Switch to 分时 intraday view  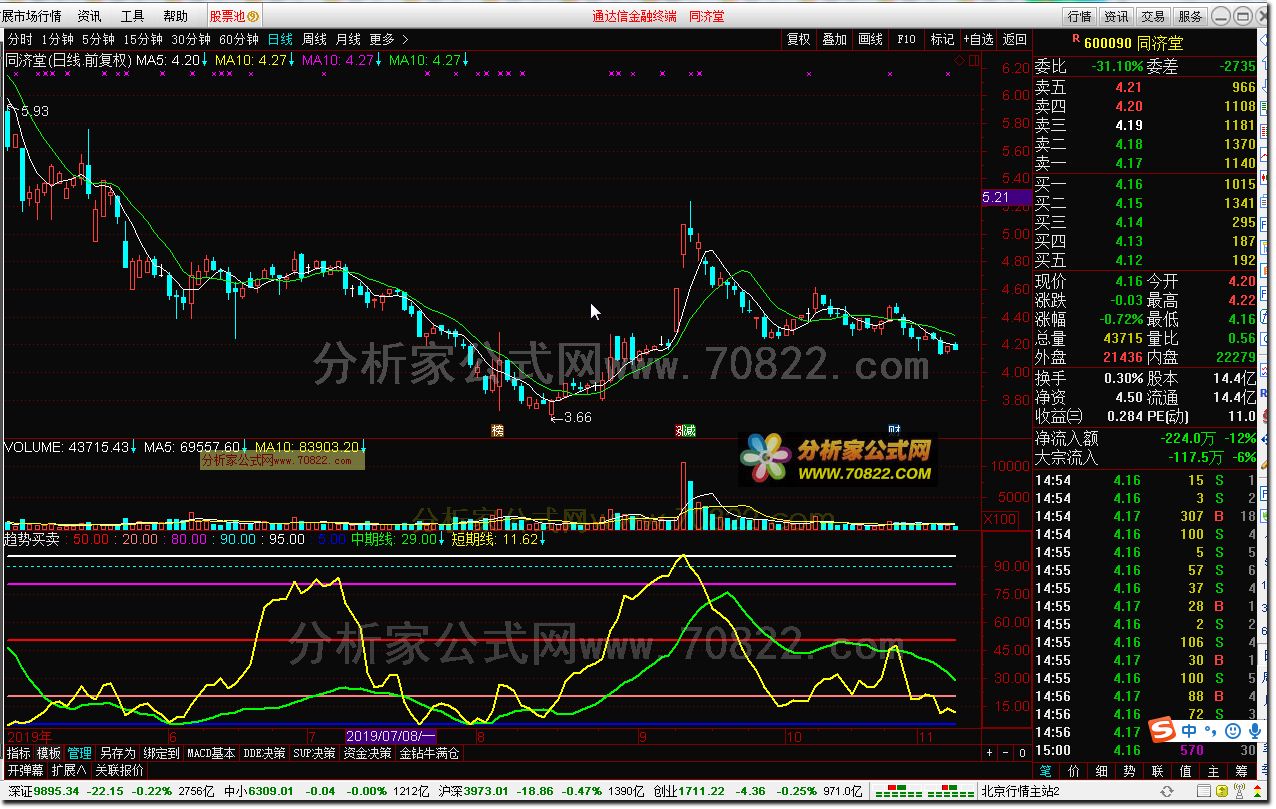[20, 39]
